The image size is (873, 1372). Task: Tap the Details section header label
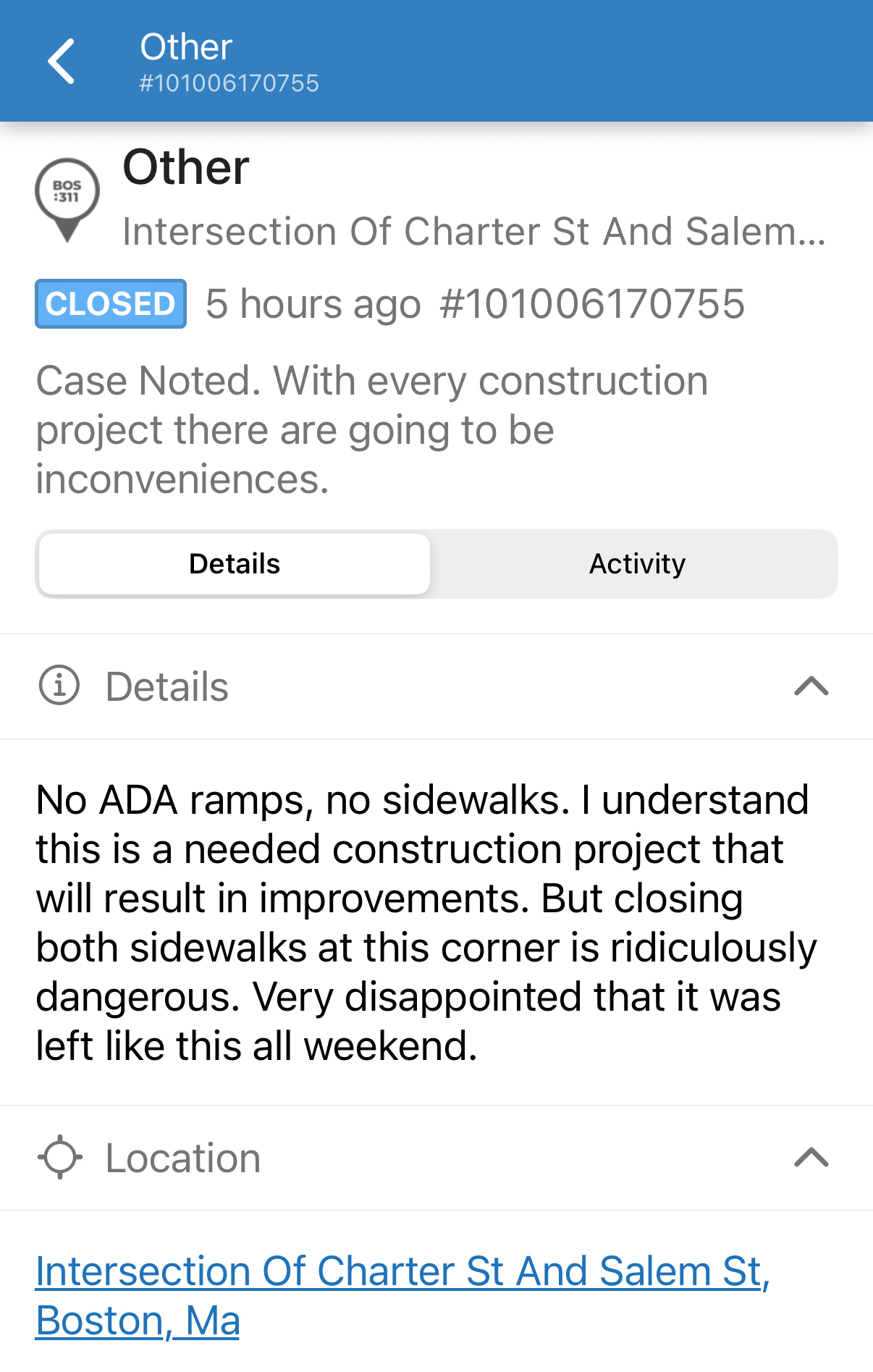[167, 686]
